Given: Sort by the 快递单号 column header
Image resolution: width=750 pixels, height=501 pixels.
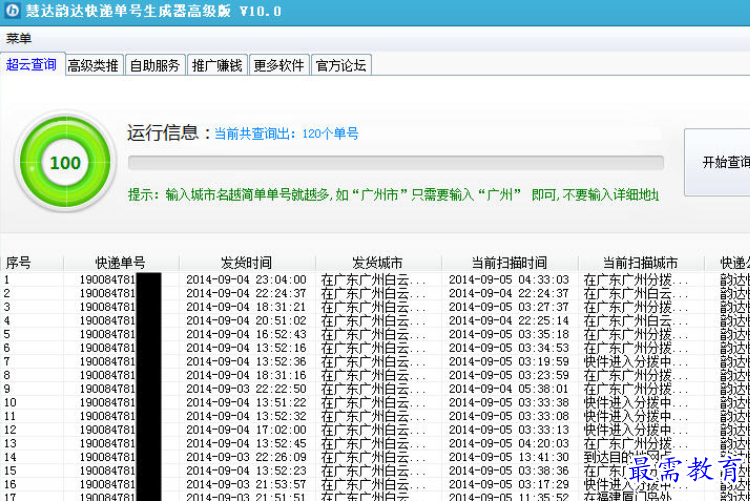Looking at the screenshot, I should point(121,263).
